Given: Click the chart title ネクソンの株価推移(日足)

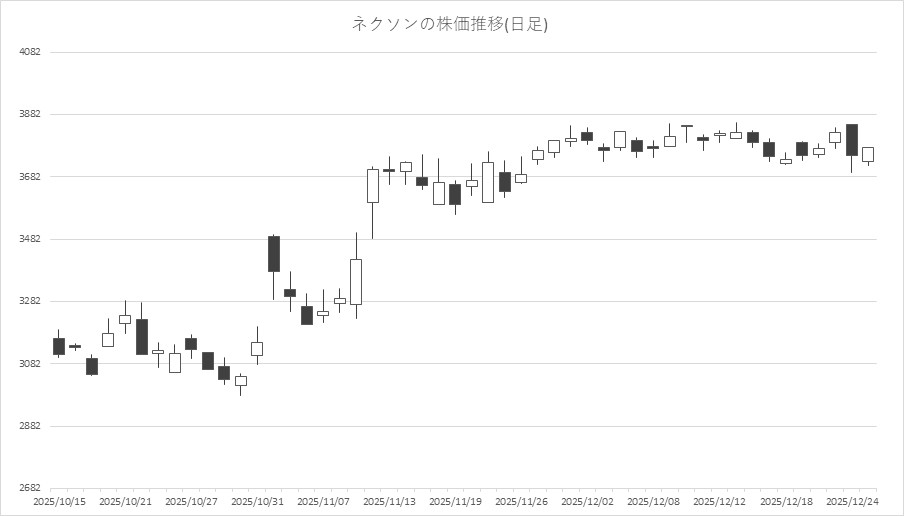Looking at the screenshot, I should 450,24.
